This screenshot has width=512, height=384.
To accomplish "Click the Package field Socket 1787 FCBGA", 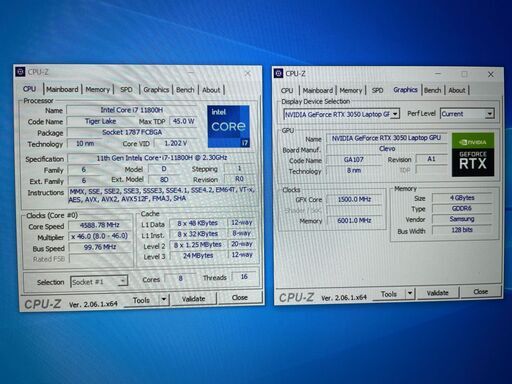I will [132, 132].
